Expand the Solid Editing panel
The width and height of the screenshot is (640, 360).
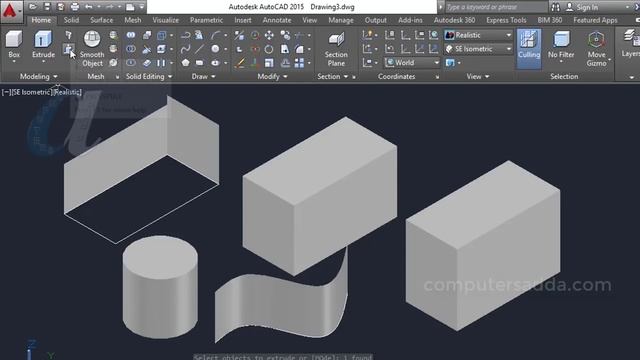pyautogui.click(x=149, y=76)
